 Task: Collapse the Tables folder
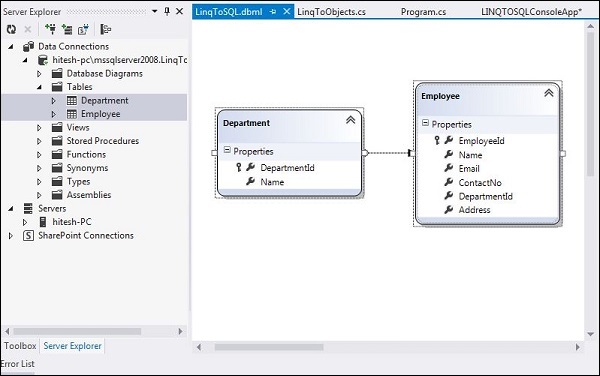point(39,87)
